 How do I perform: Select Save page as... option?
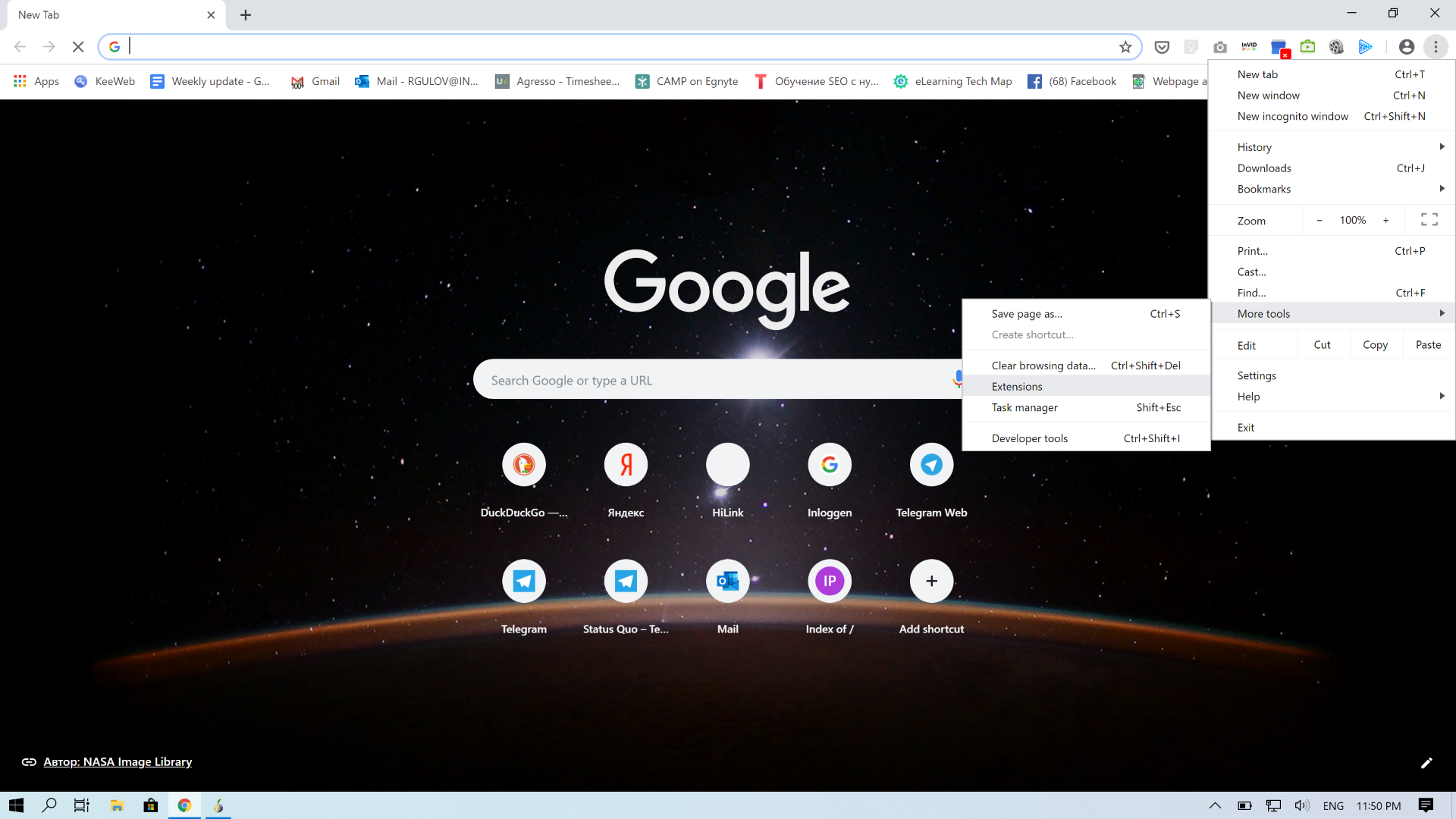coord(1086,314)
